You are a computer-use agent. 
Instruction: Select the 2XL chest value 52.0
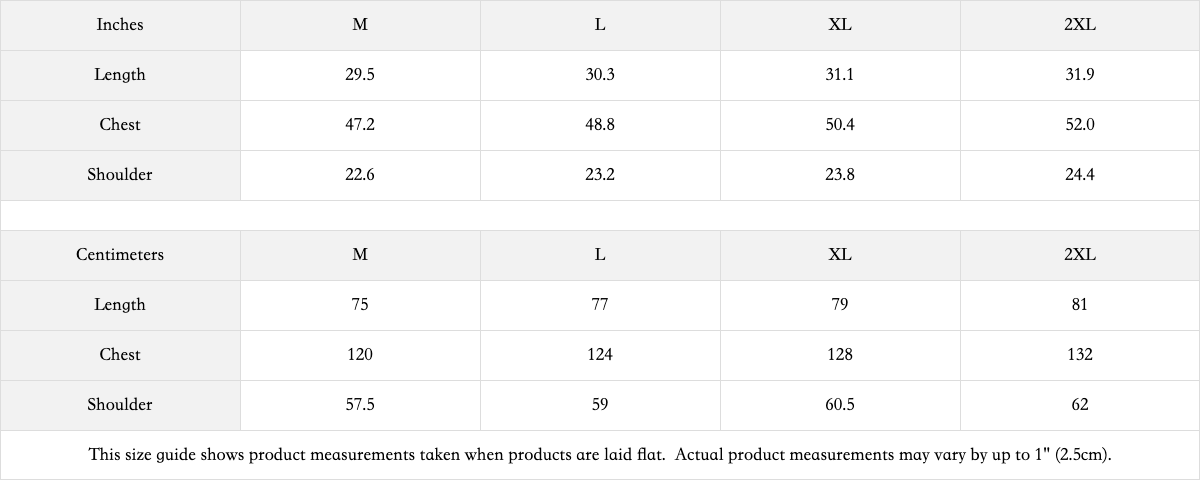click(x=1080, y=125)
